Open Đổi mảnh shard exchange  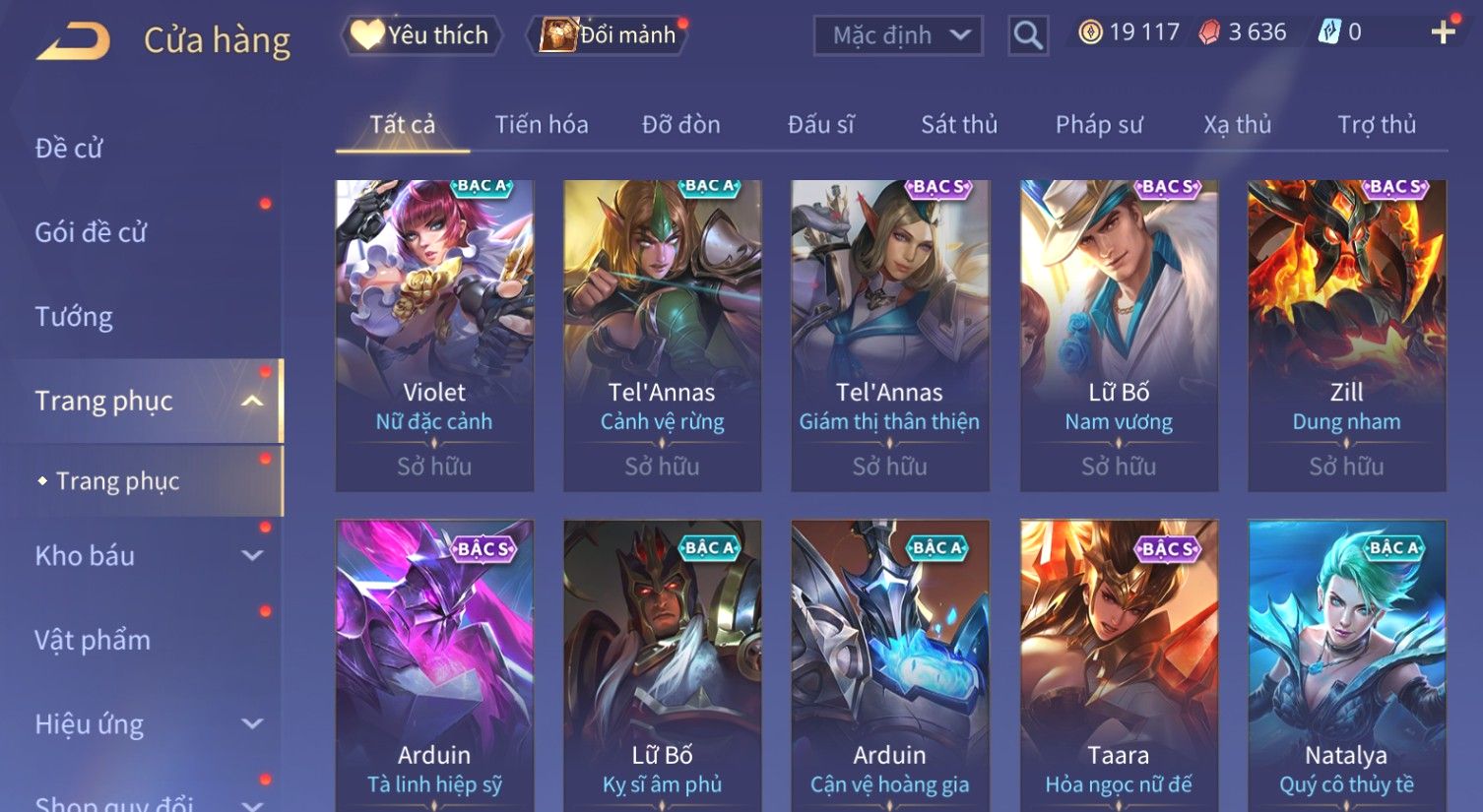[x=608, y=35]
